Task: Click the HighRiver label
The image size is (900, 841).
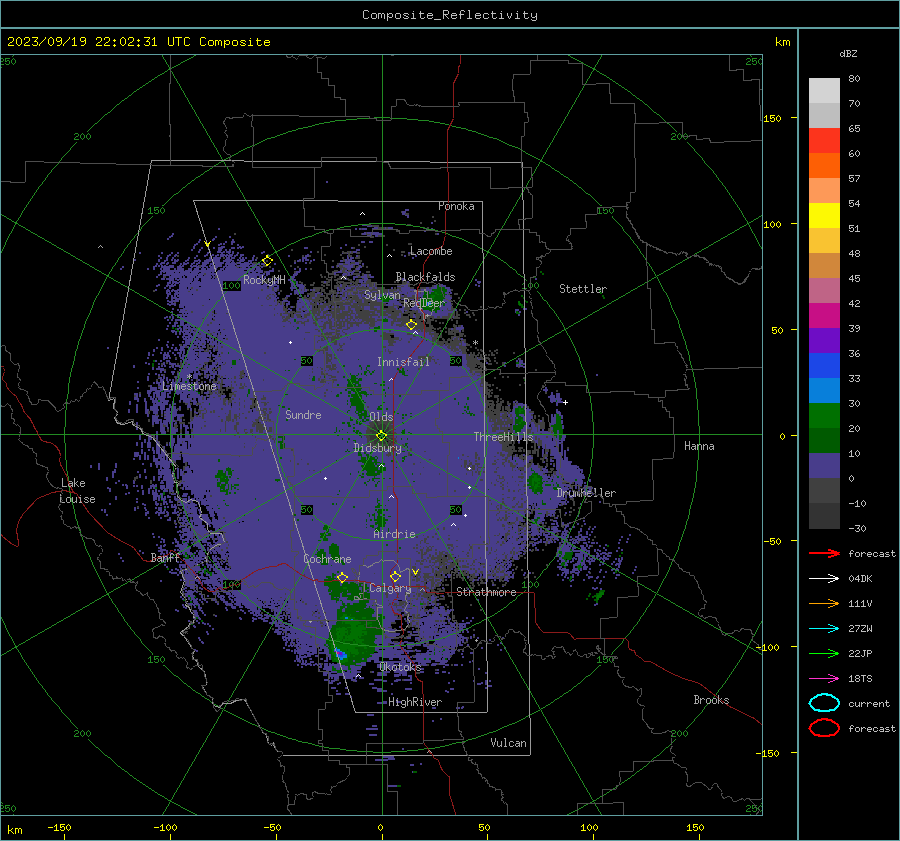Action: click(415, 702)
